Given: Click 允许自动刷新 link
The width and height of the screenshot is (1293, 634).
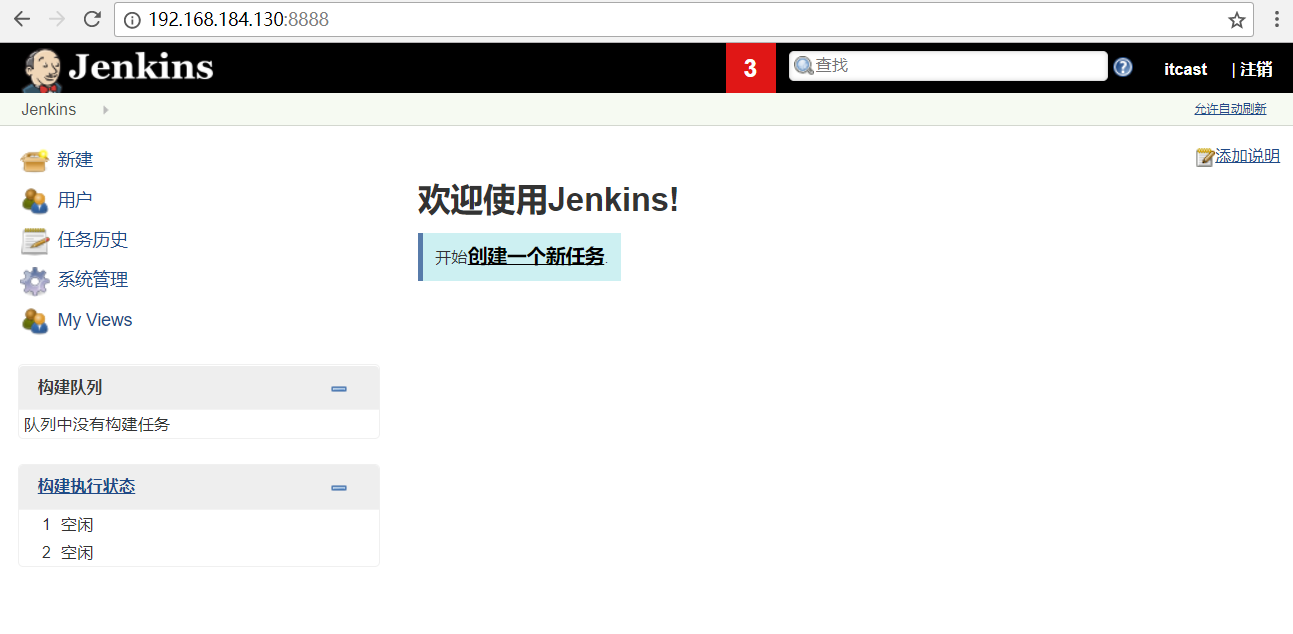Looking at the screenshot, I should point(1230,109).
